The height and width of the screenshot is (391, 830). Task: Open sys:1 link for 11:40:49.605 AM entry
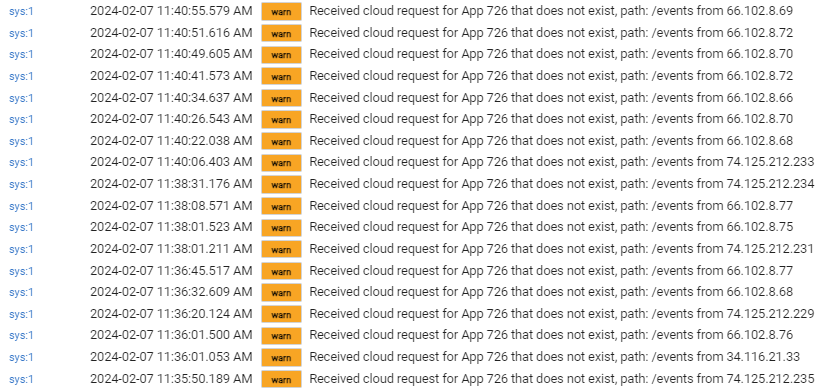tap(21, 54)
